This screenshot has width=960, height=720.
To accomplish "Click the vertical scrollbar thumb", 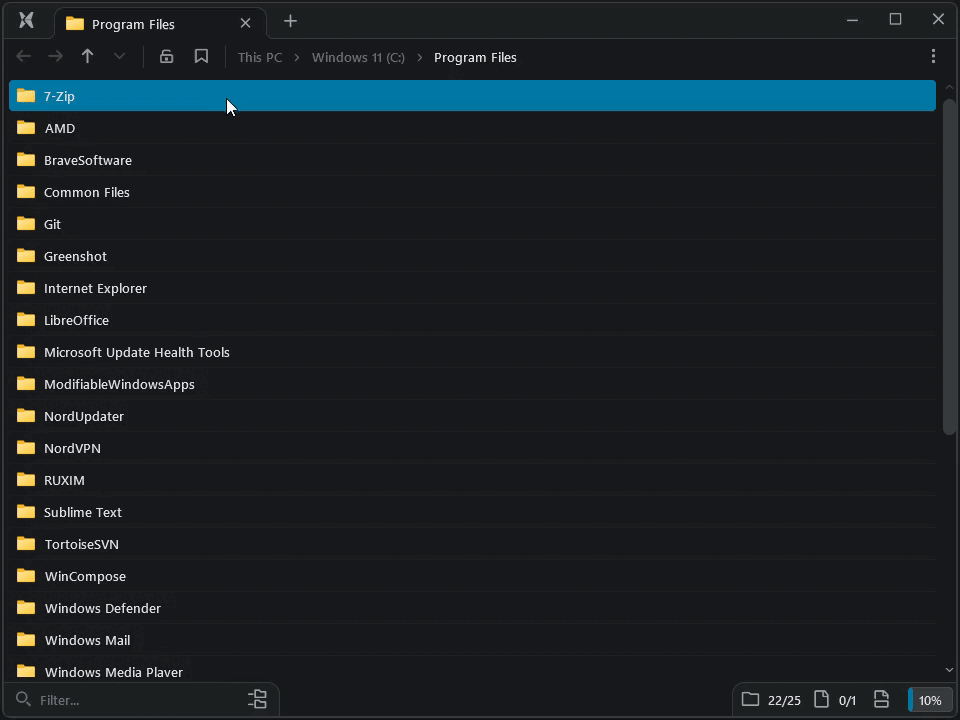I will (x=949, y=266).
